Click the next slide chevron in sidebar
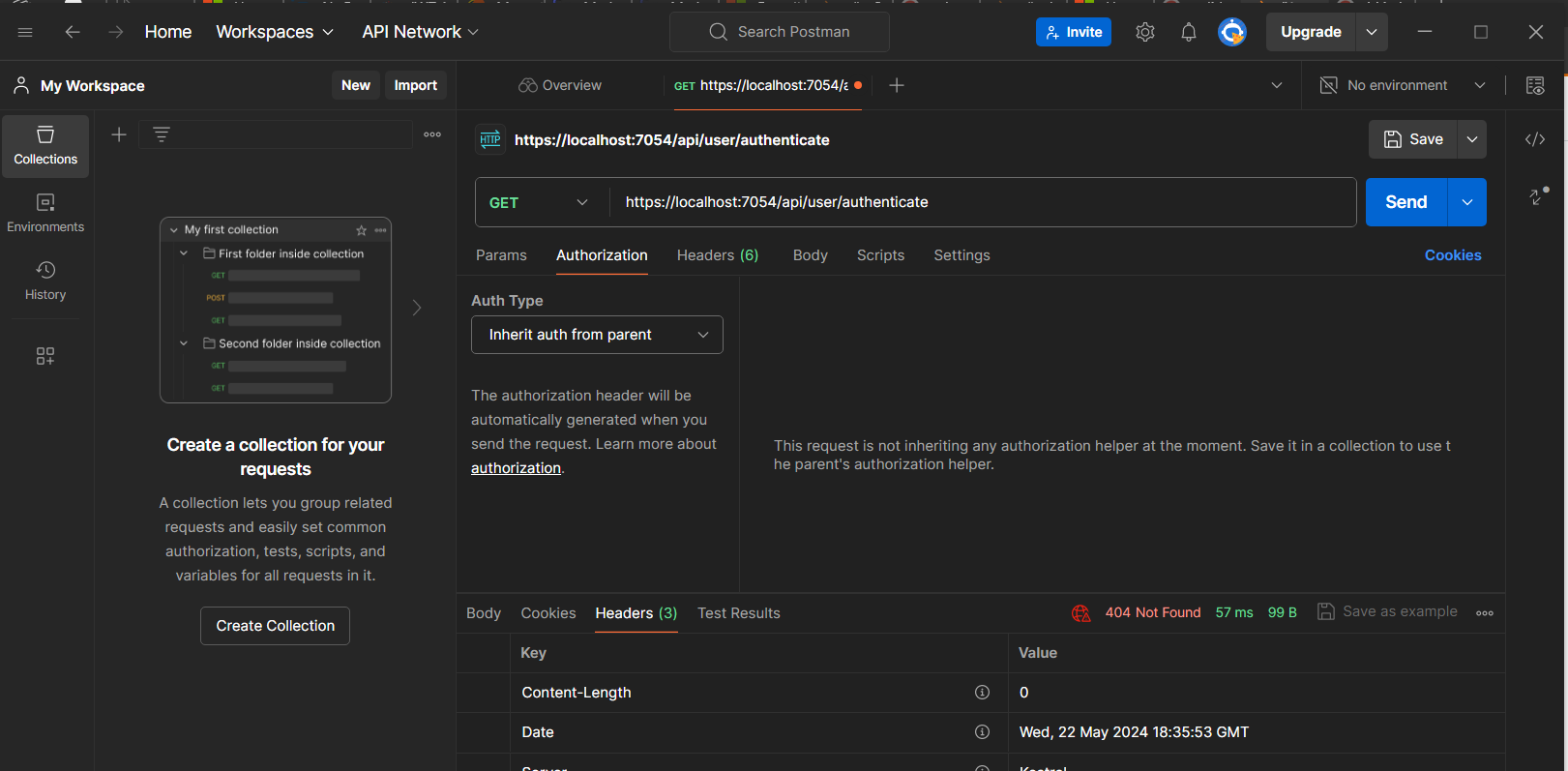Image resolution: width=1568 pixels, height=771 pixels. (x=417, y=308)
